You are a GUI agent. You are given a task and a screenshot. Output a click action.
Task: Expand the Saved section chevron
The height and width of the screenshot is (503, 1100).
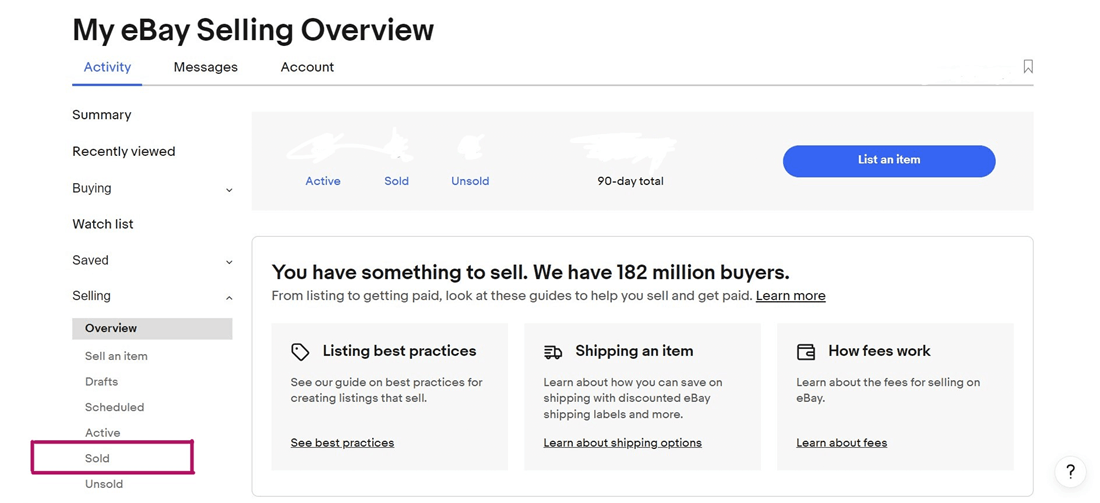point(229,262)
